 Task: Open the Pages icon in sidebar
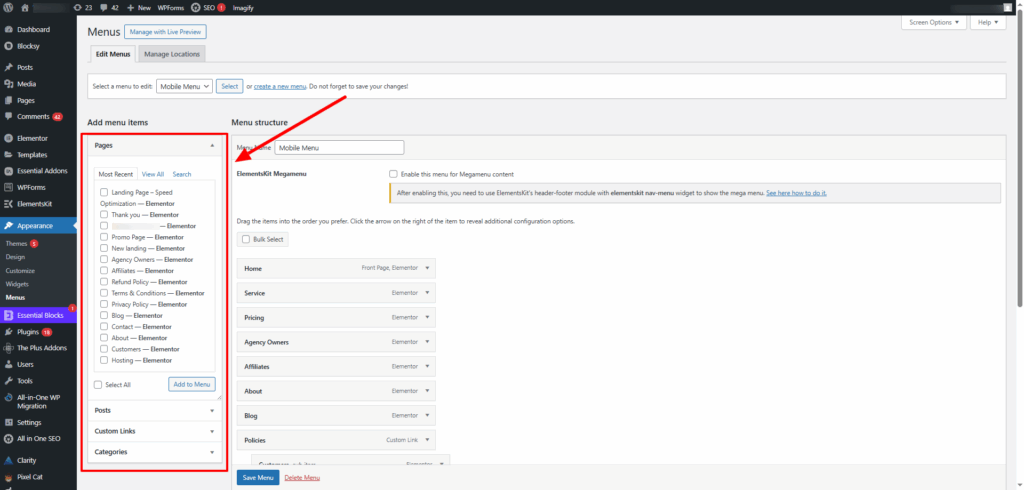(8, 101)
